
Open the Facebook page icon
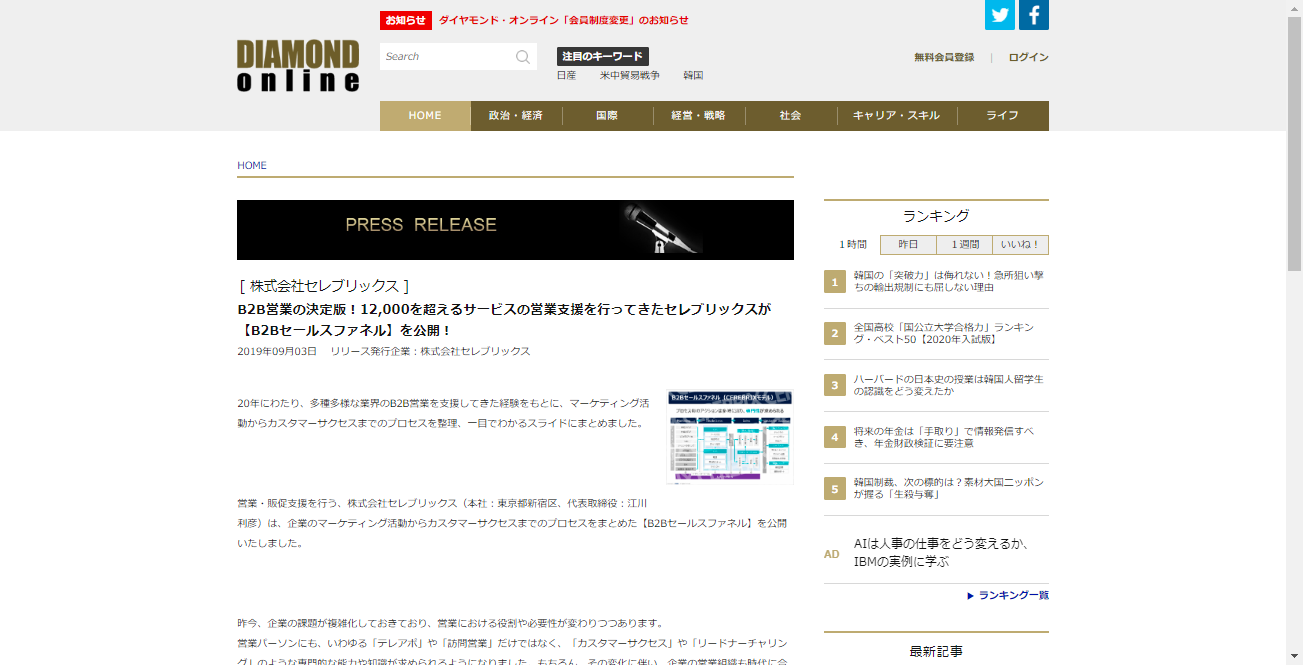(x=1034, y=15)
